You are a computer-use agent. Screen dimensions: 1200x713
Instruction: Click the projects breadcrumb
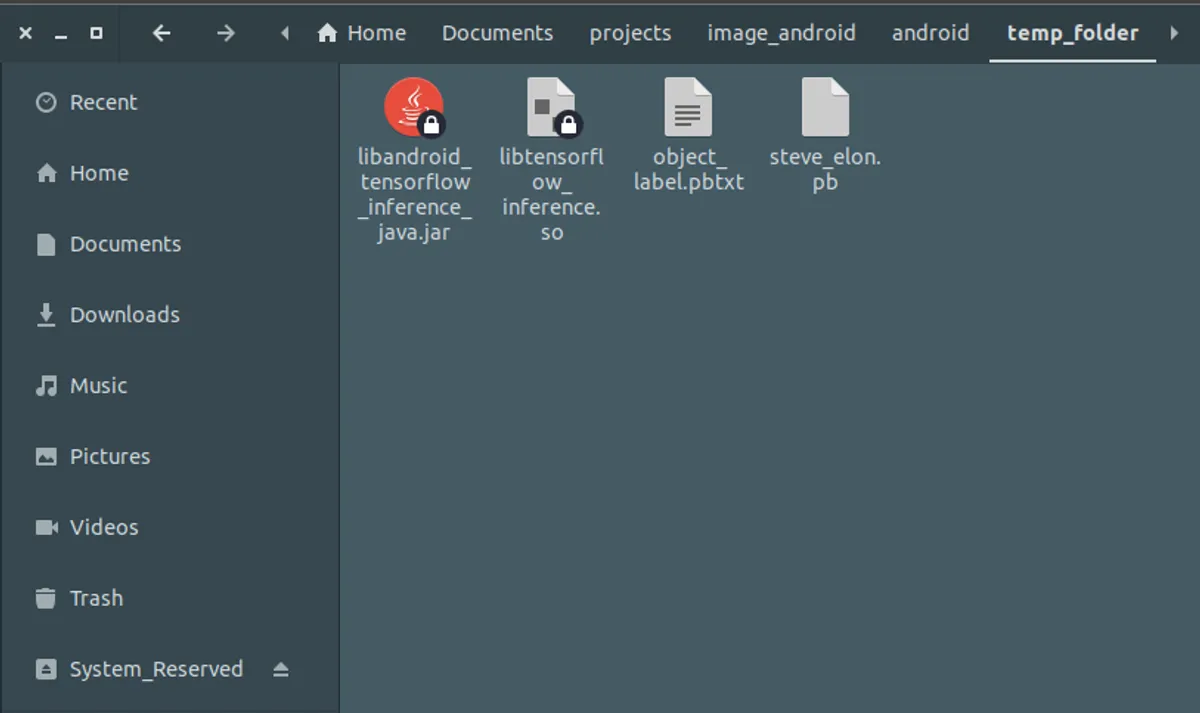pyautogui.click(x=630, y=33)
